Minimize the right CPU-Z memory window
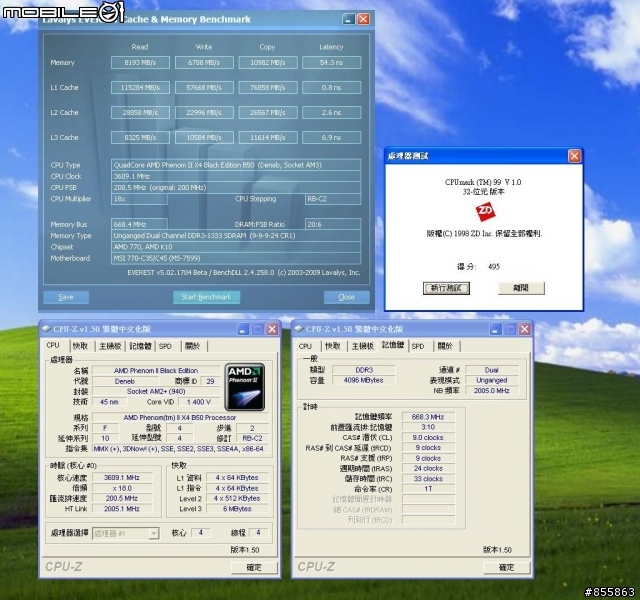 tap(495, 329)
